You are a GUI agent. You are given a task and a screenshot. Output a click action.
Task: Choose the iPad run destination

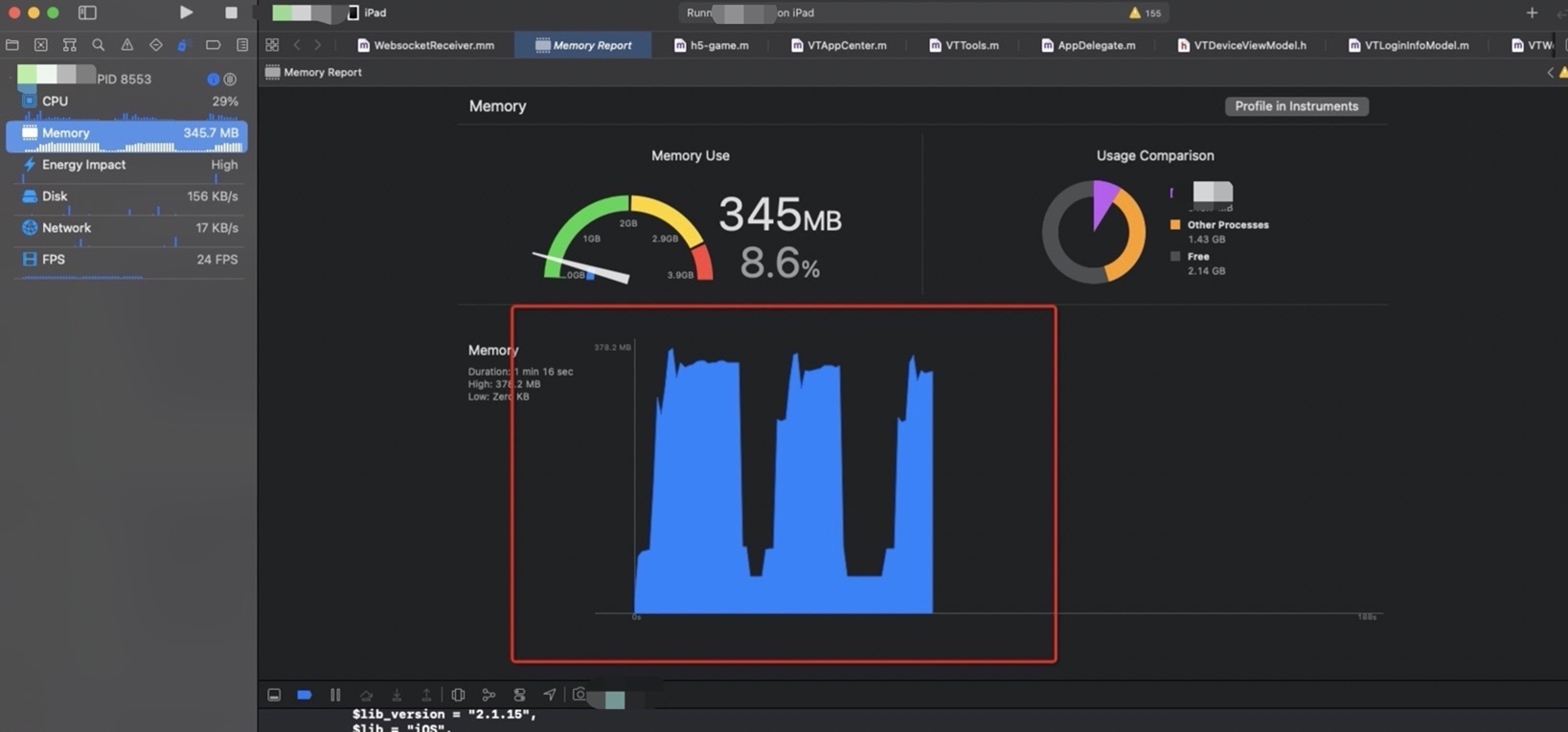tap(367, 12)
